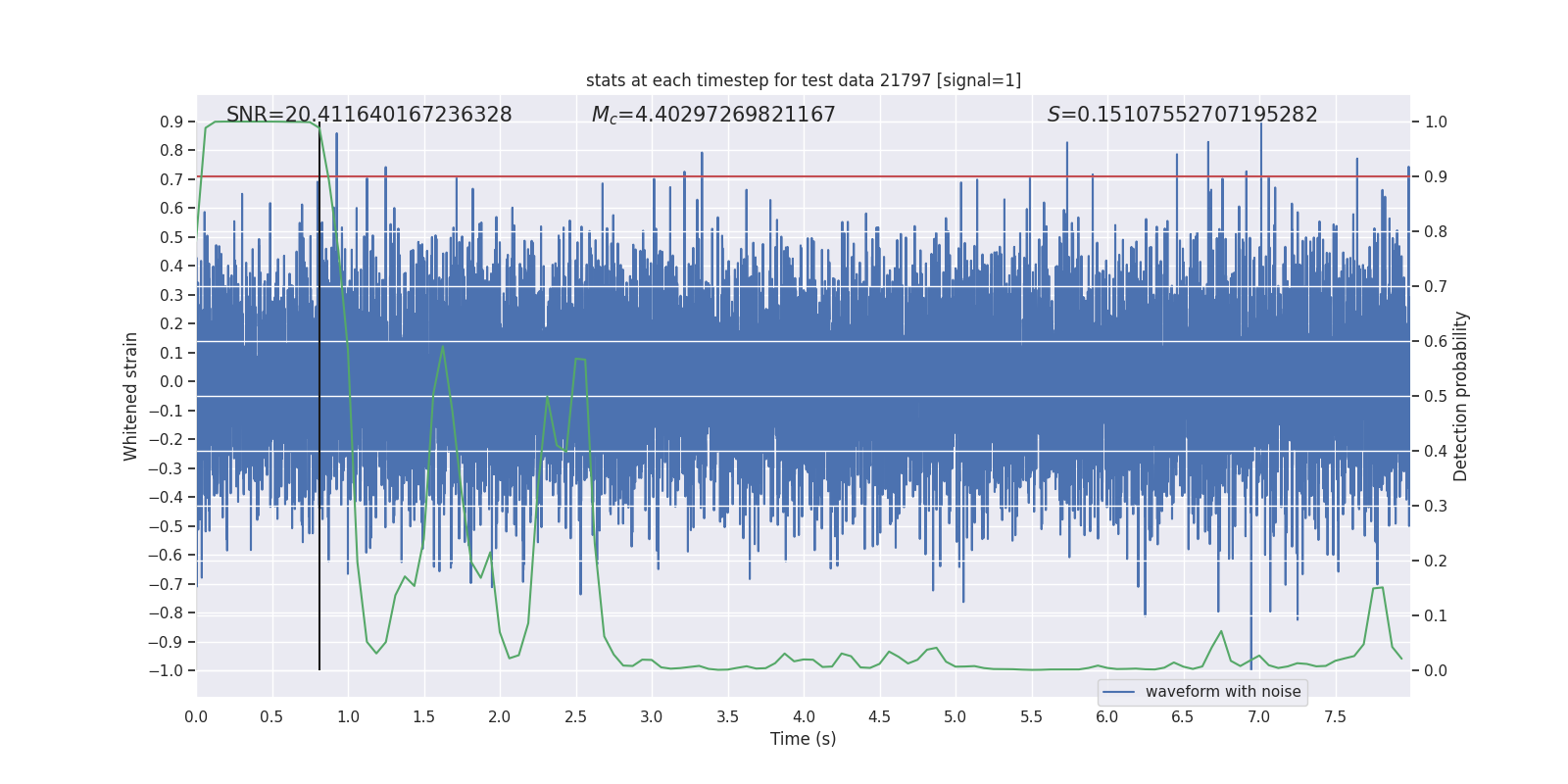This screenshot has height=784, width=1568.
Task: Click the 4.0 tick on time axis
Action: tap(804, 716)
